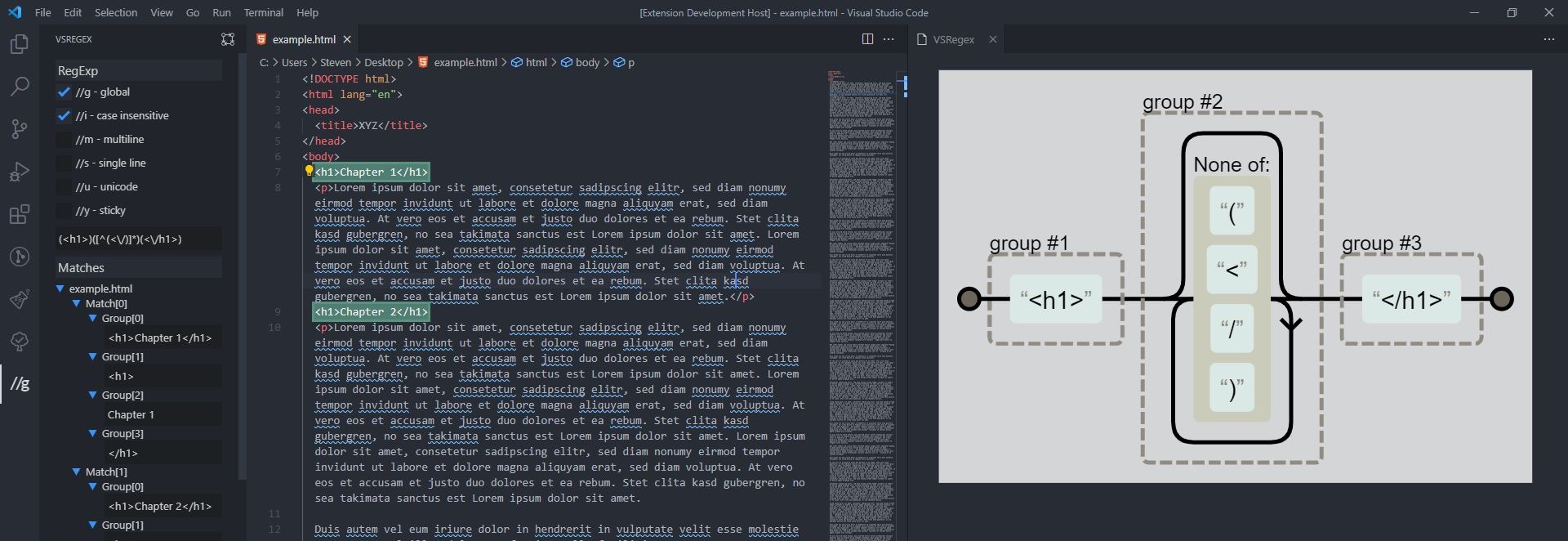Open the Selection menu

[116, 12]
